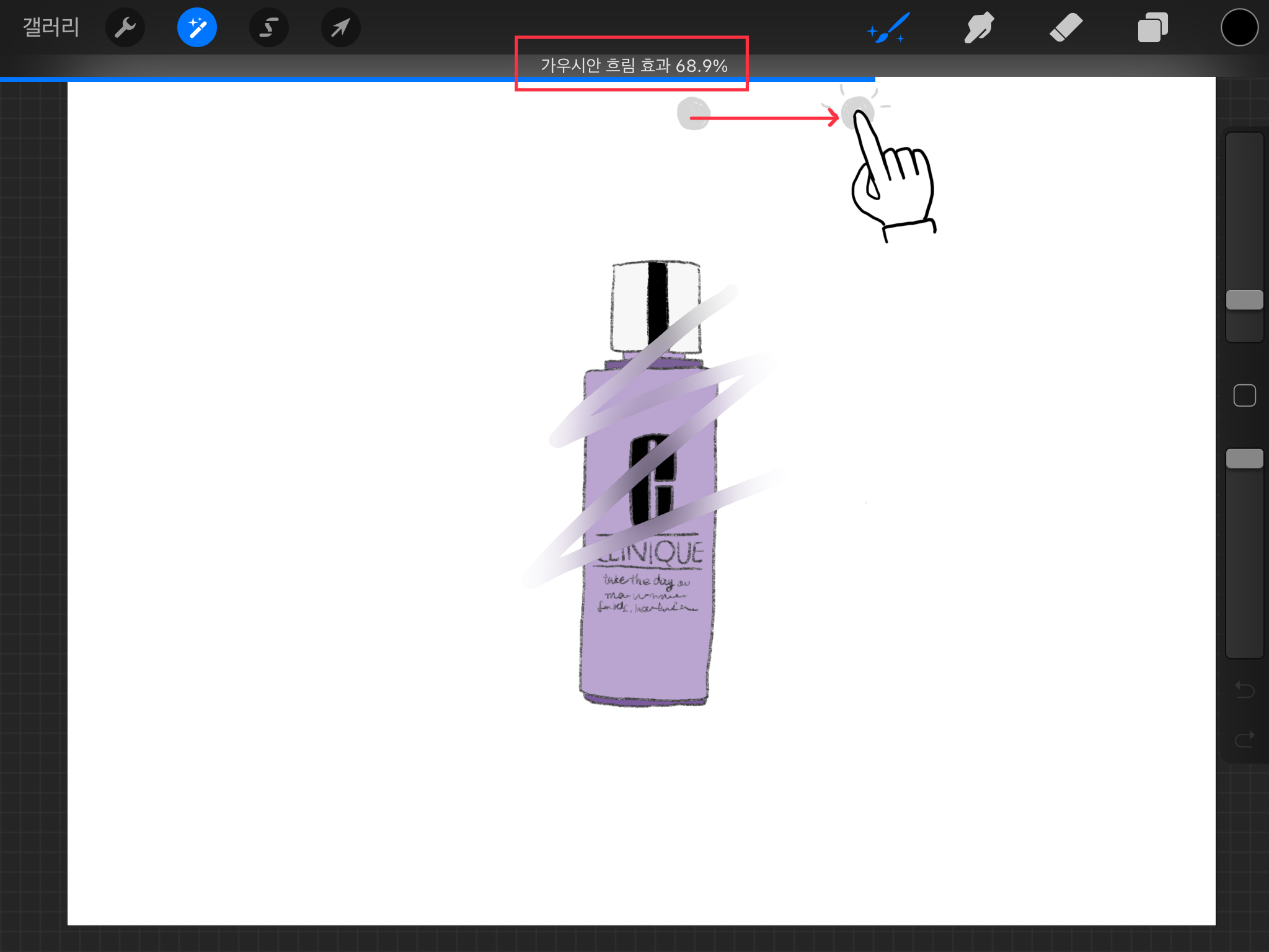Tap the square modify button in sidebar
The height and width of the screenshot is (952, 1269).
point(1244,395)
